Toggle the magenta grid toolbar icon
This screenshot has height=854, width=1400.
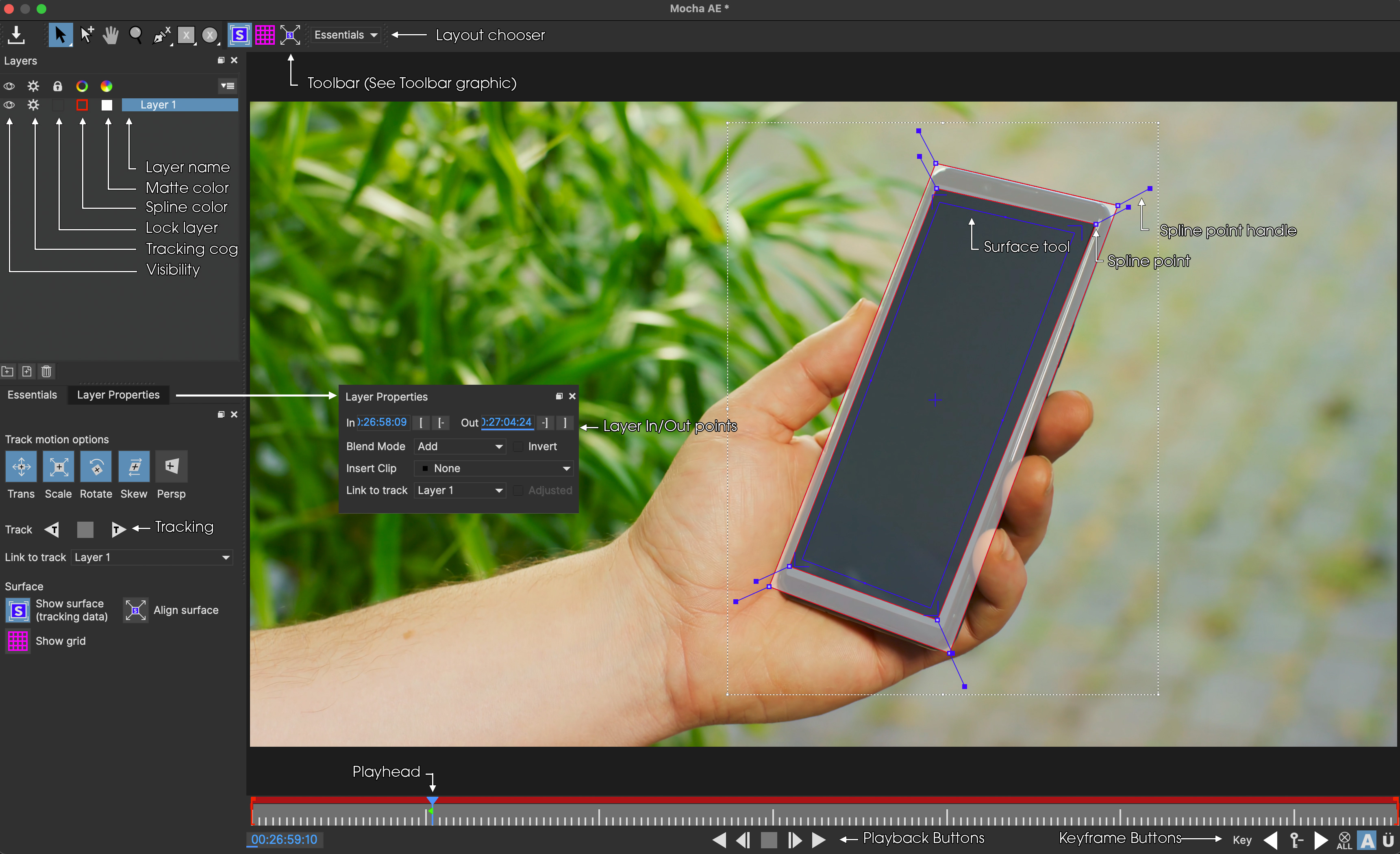265,35
